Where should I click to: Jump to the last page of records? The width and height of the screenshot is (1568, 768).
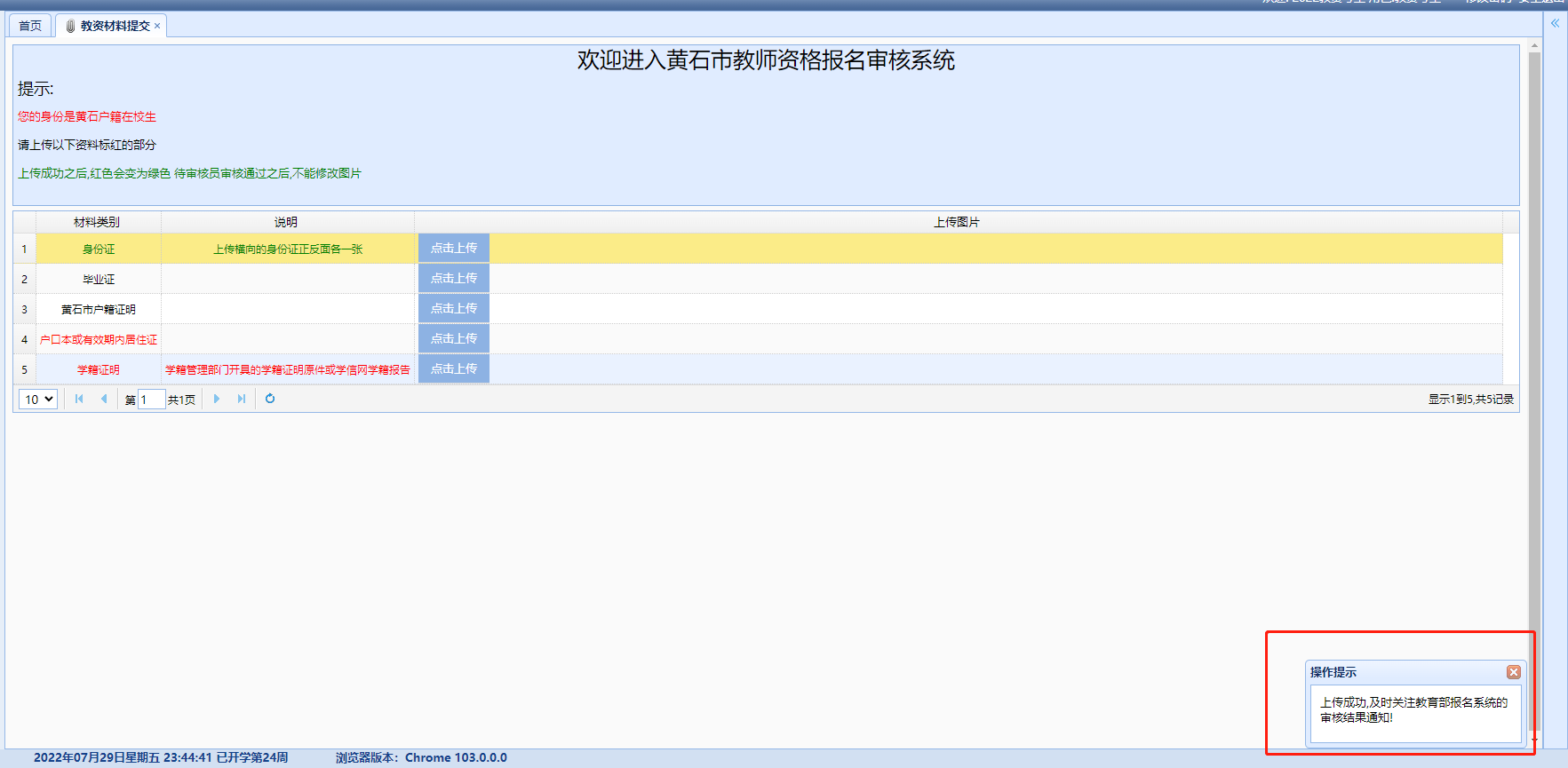(x=242, y=399)
